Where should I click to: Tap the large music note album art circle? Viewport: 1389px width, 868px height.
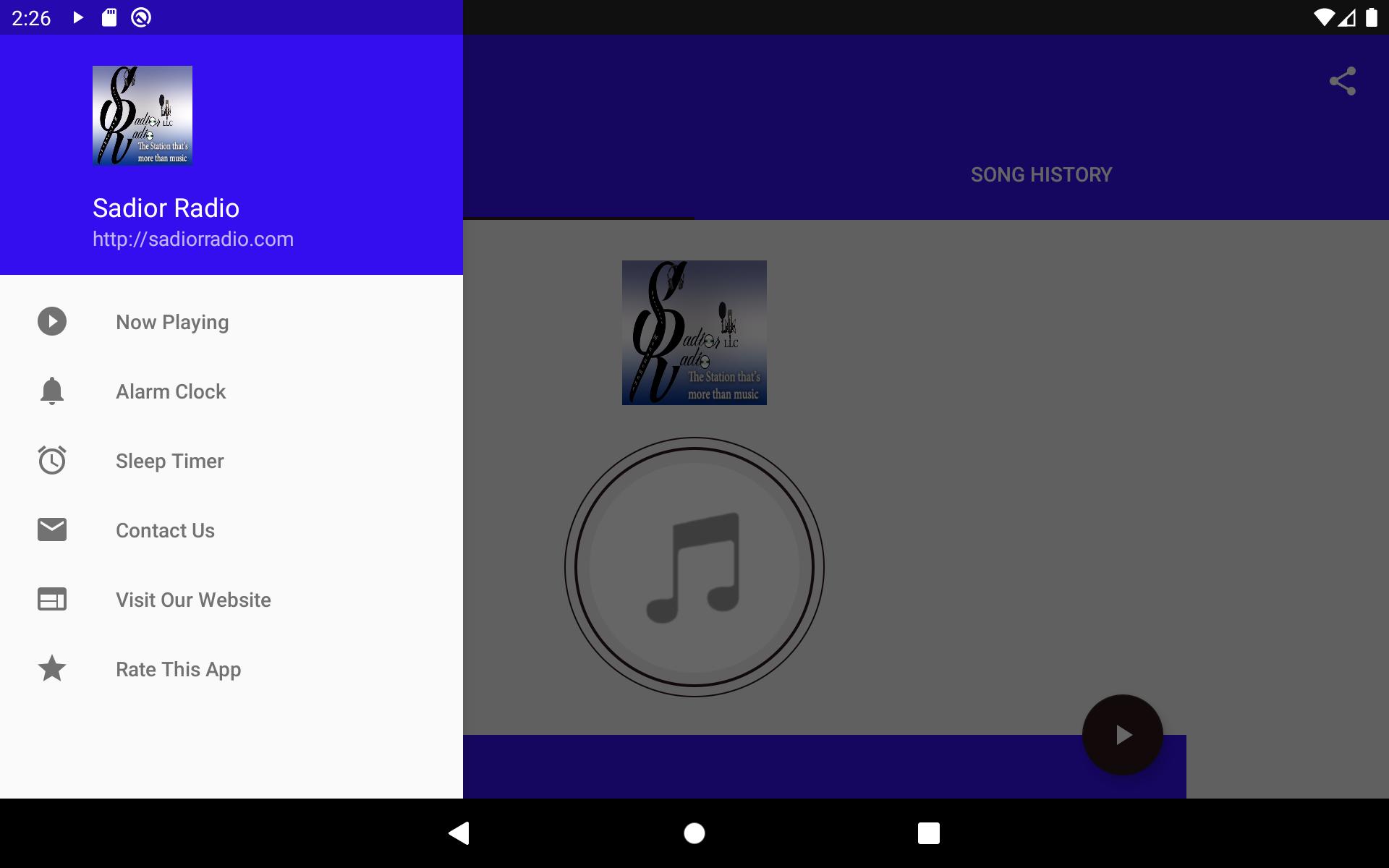click(694, 567)
